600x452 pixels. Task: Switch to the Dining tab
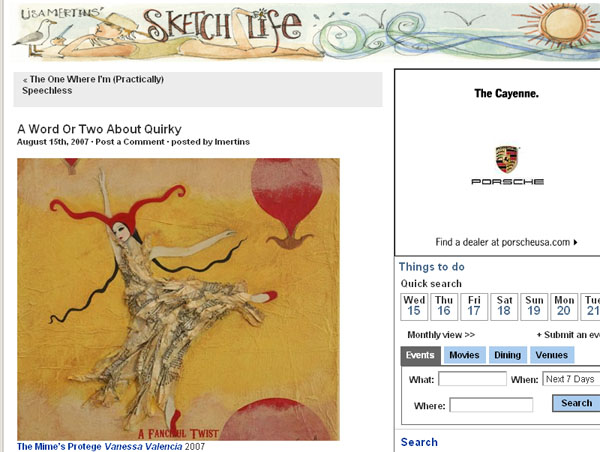point(507,355)
